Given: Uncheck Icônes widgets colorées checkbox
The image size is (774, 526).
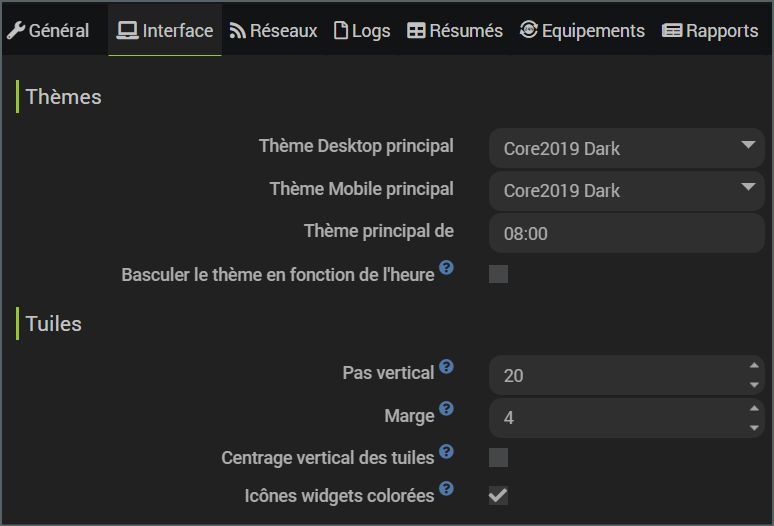Looking at the screenshot, I should tap(498, 495).
